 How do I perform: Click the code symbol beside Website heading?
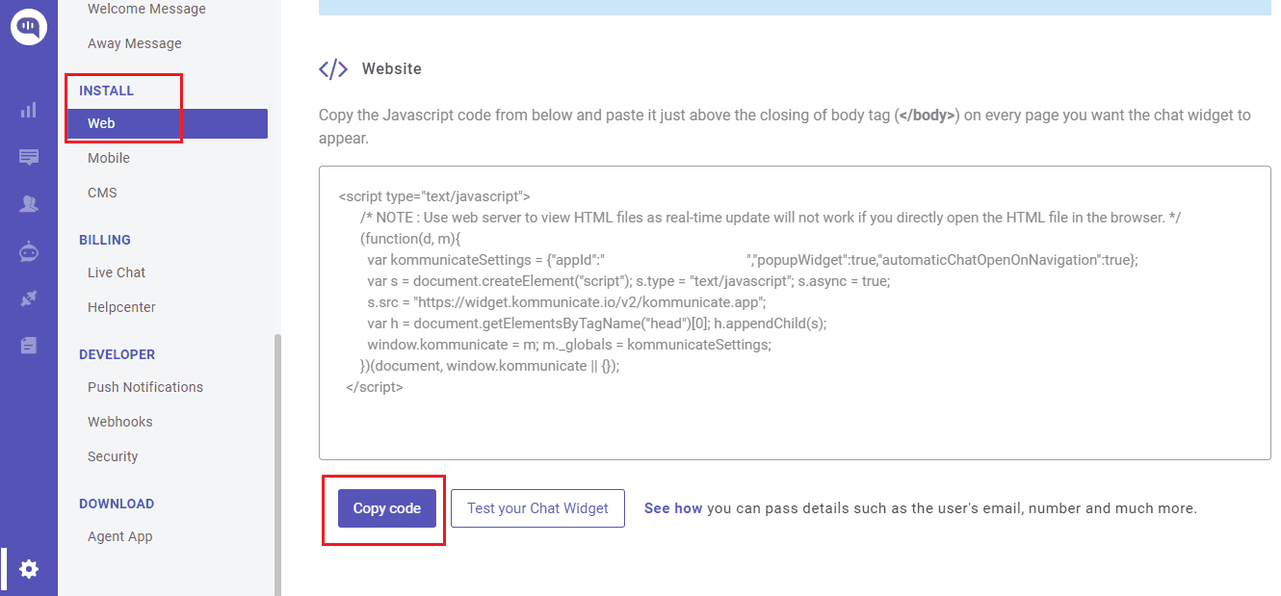(x=333, y=68)
